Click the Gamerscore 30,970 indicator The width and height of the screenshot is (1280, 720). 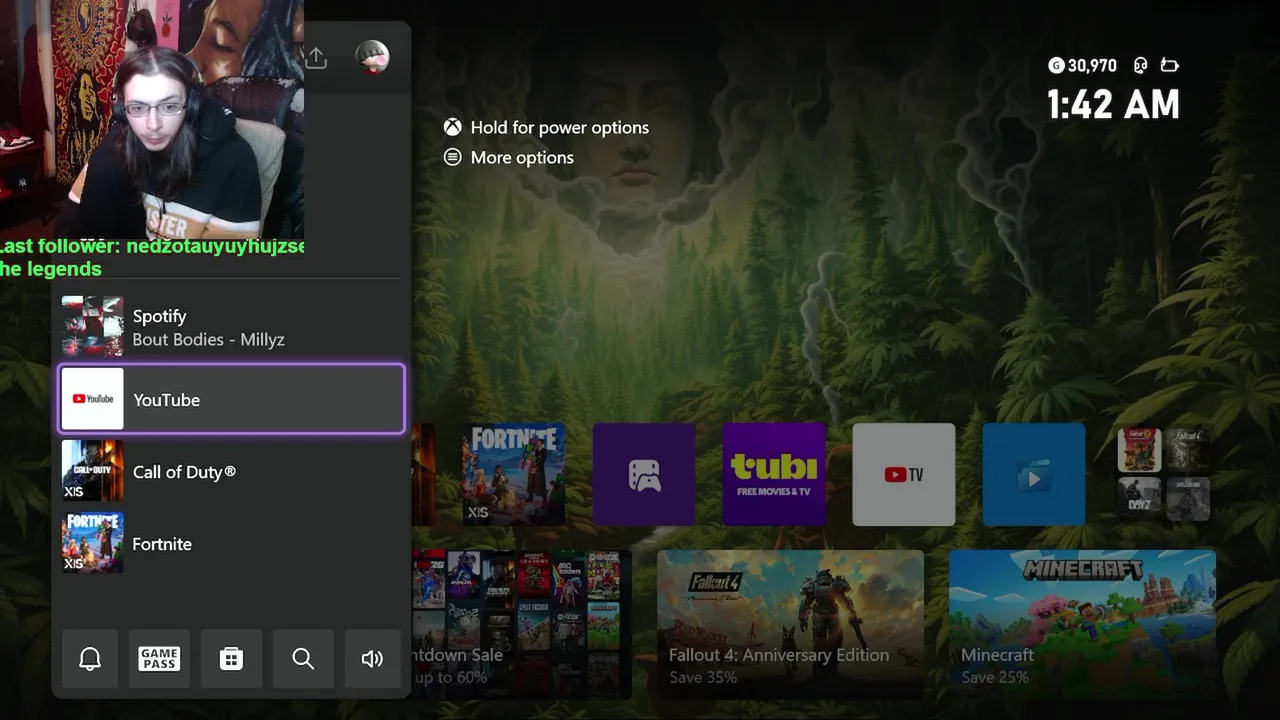point(1083,66)
